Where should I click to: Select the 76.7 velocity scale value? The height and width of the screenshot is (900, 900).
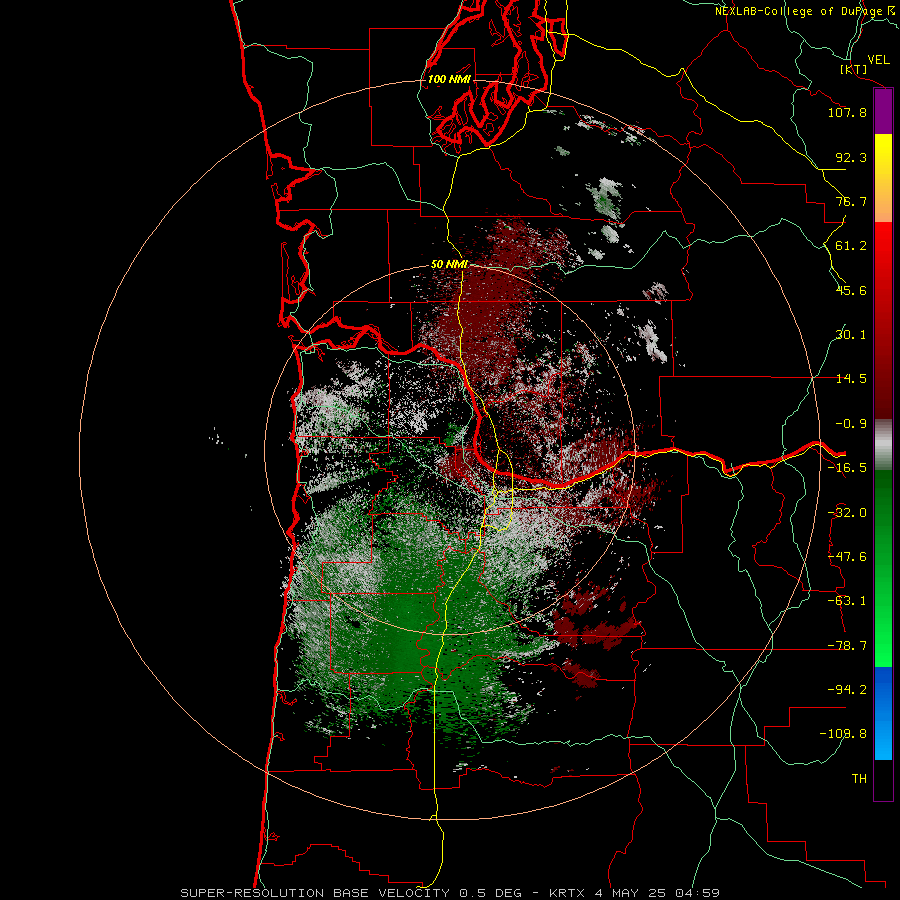(x=851, y=201)
